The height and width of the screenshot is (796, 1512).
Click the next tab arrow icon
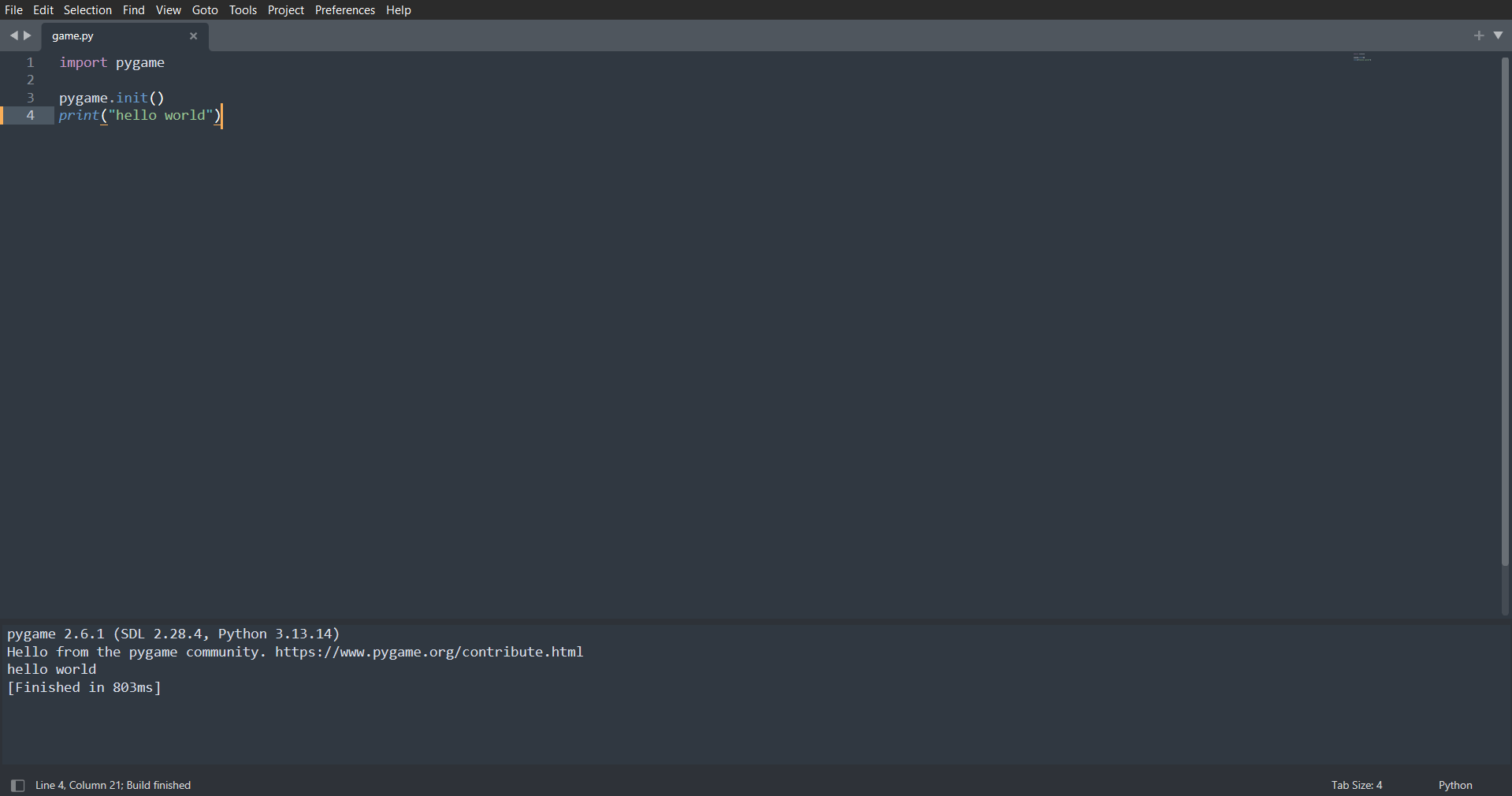[28, 35]
